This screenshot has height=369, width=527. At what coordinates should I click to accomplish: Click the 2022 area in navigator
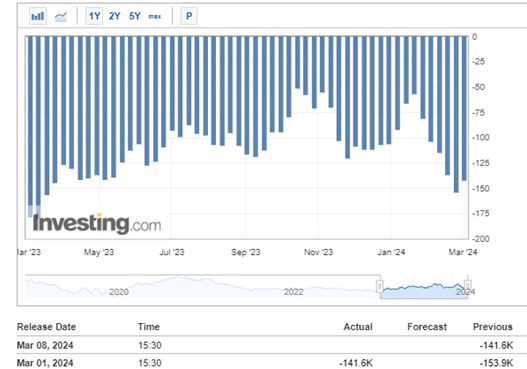pos(293,292)
